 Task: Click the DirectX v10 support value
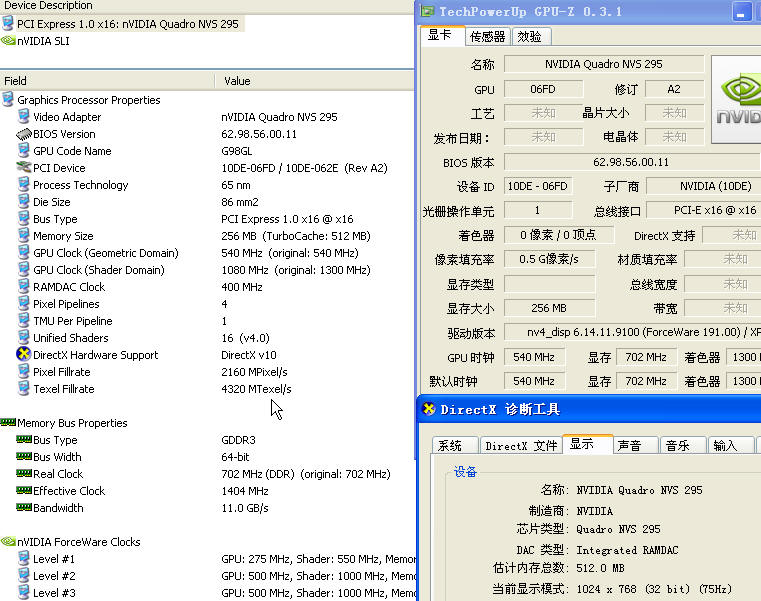click(x=249, y=355)
